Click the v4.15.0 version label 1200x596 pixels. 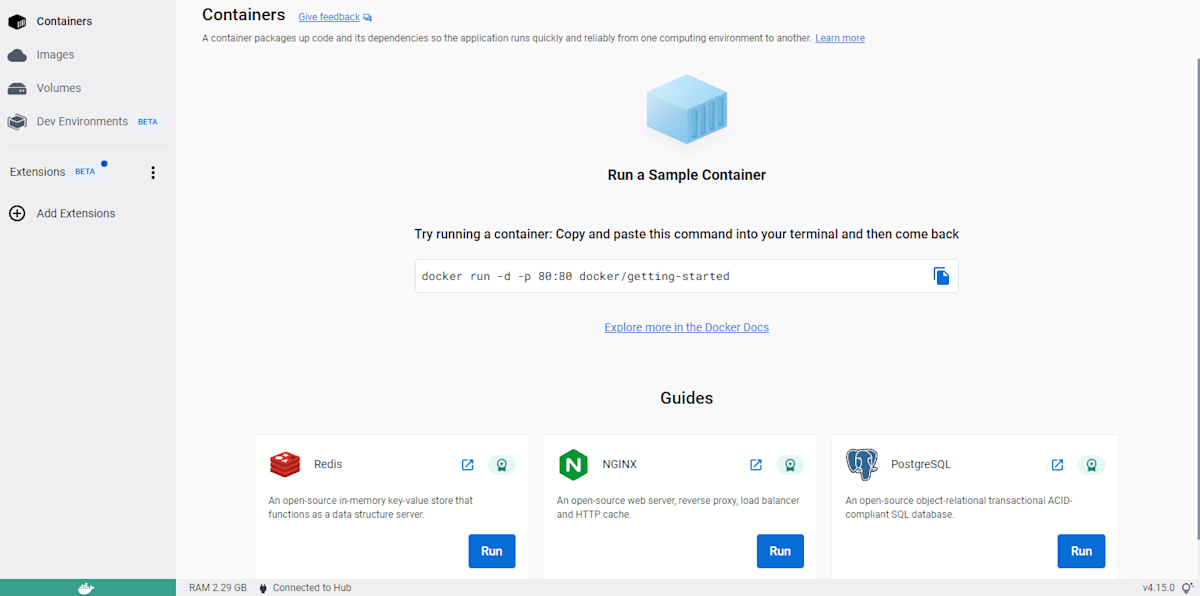tap(1158, 588)
